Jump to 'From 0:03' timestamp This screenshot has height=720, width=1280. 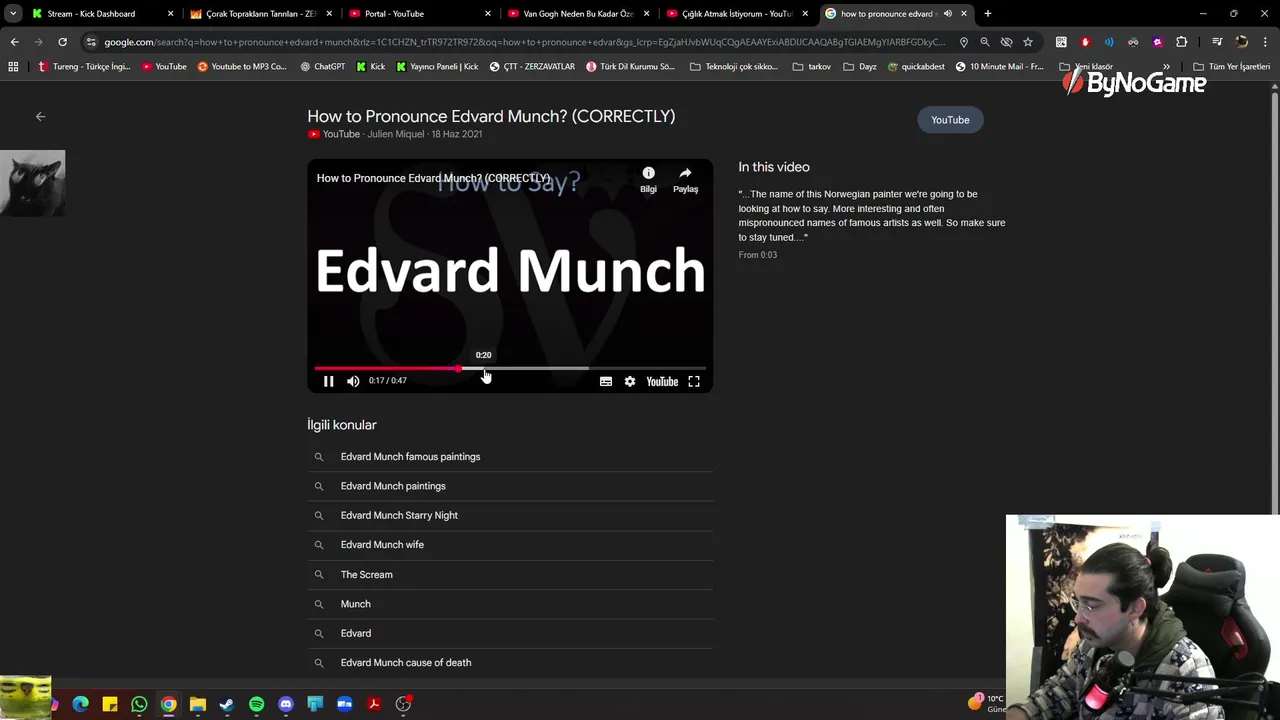[x=757, y=255]
